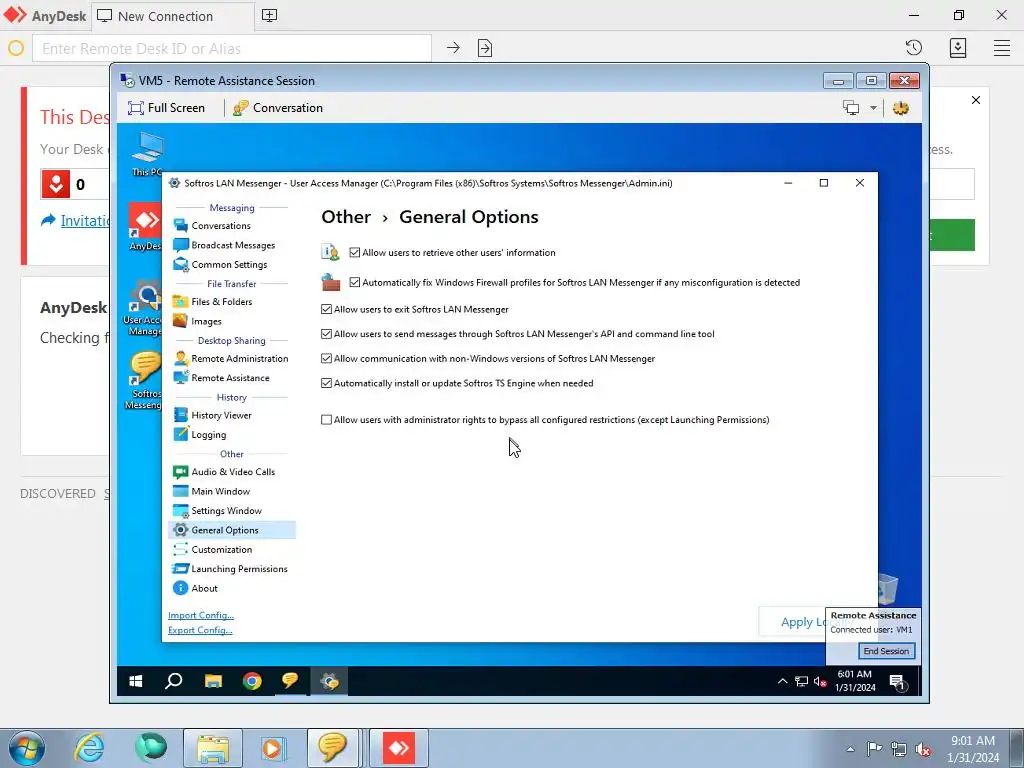Open remote File Explorer taskbar icon
Screen dimensions: 1024x768
coord(213,682)
